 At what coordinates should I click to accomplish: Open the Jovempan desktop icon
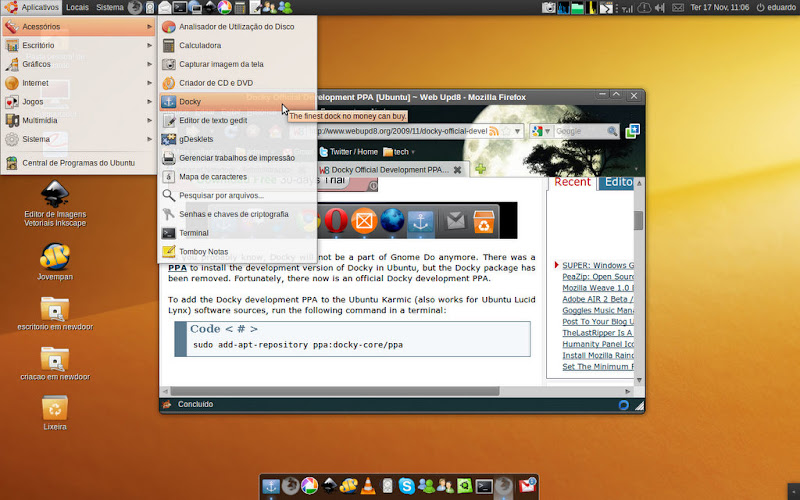click(x=55, y=257)
